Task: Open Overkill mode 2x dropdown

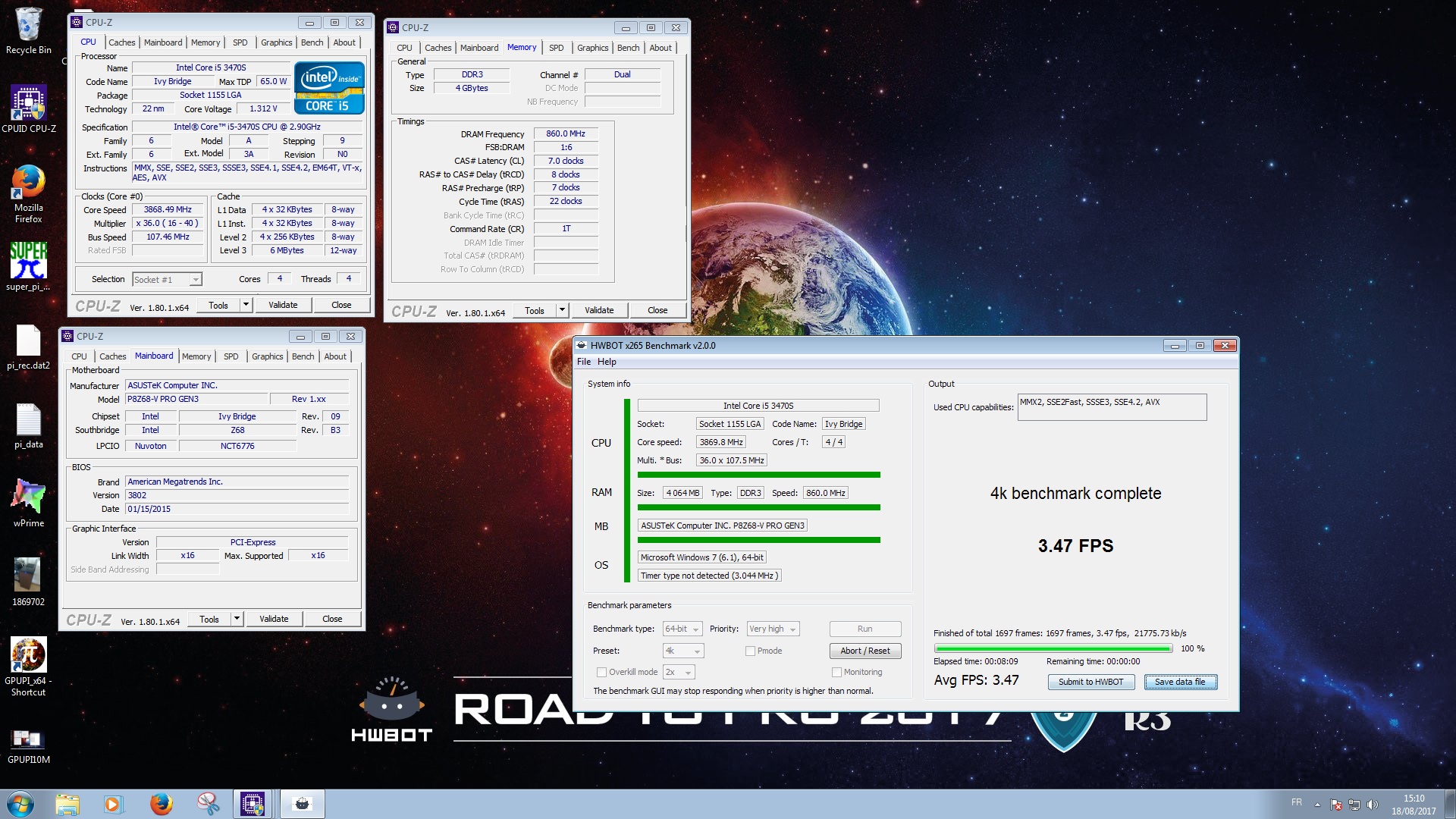Action: (x=679, y=672)
